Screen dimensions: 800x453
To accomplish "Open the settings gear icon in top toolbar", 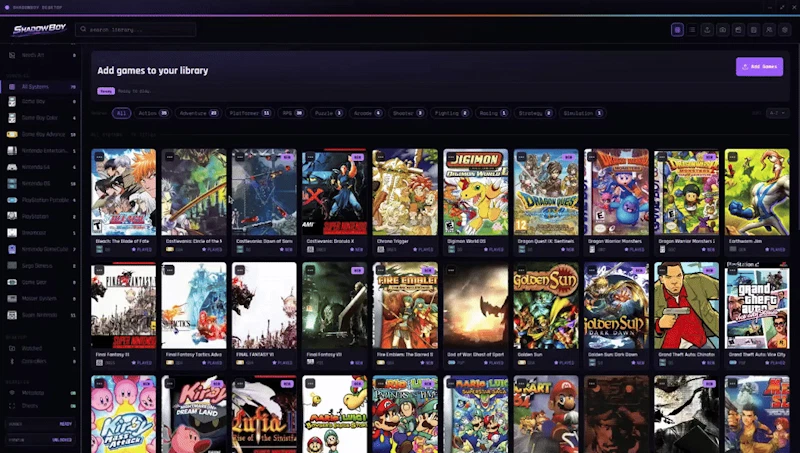I will (x=785, y=30).
